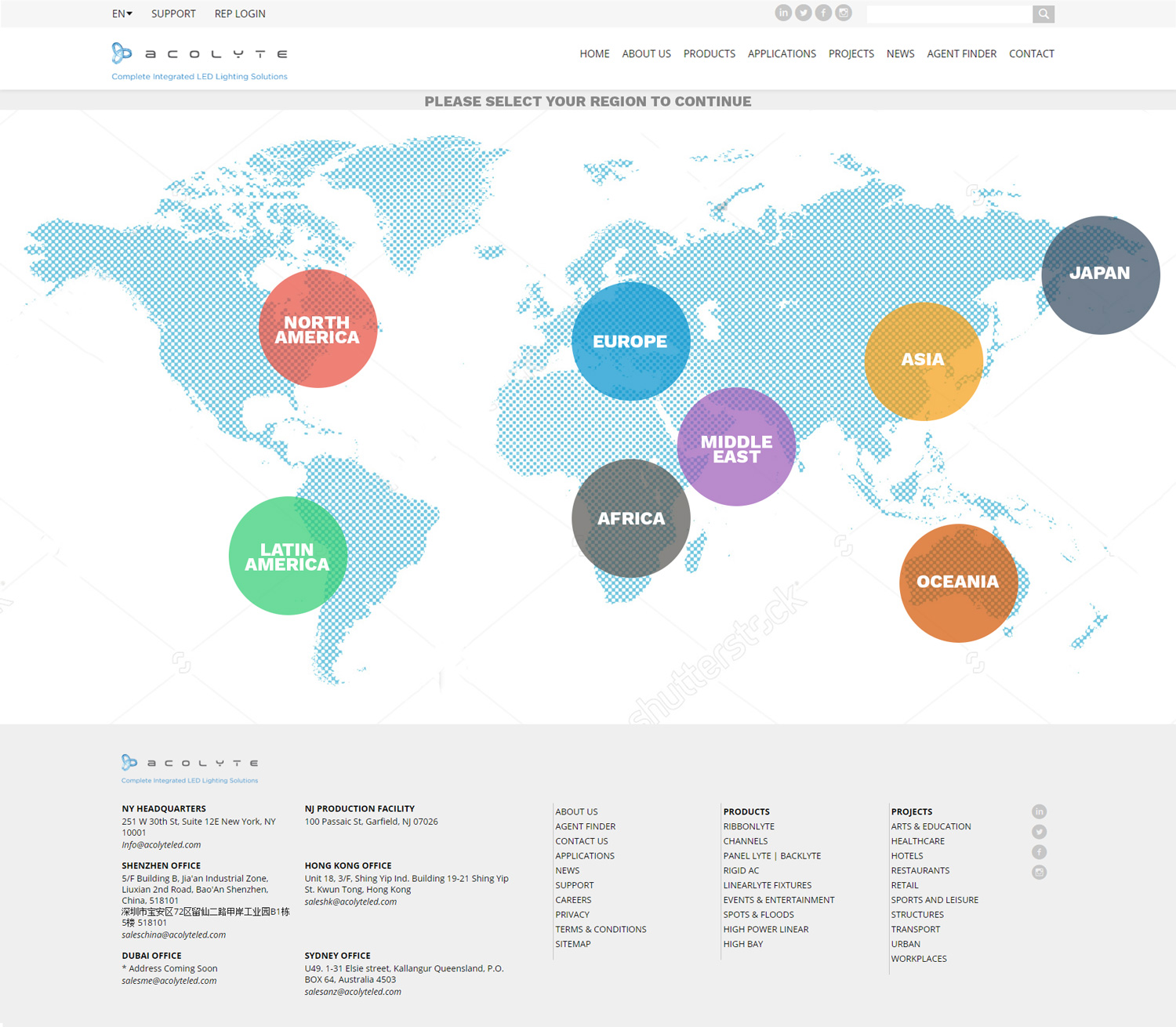
Task: Click the search magnifier button
Action: (1044, 13)
